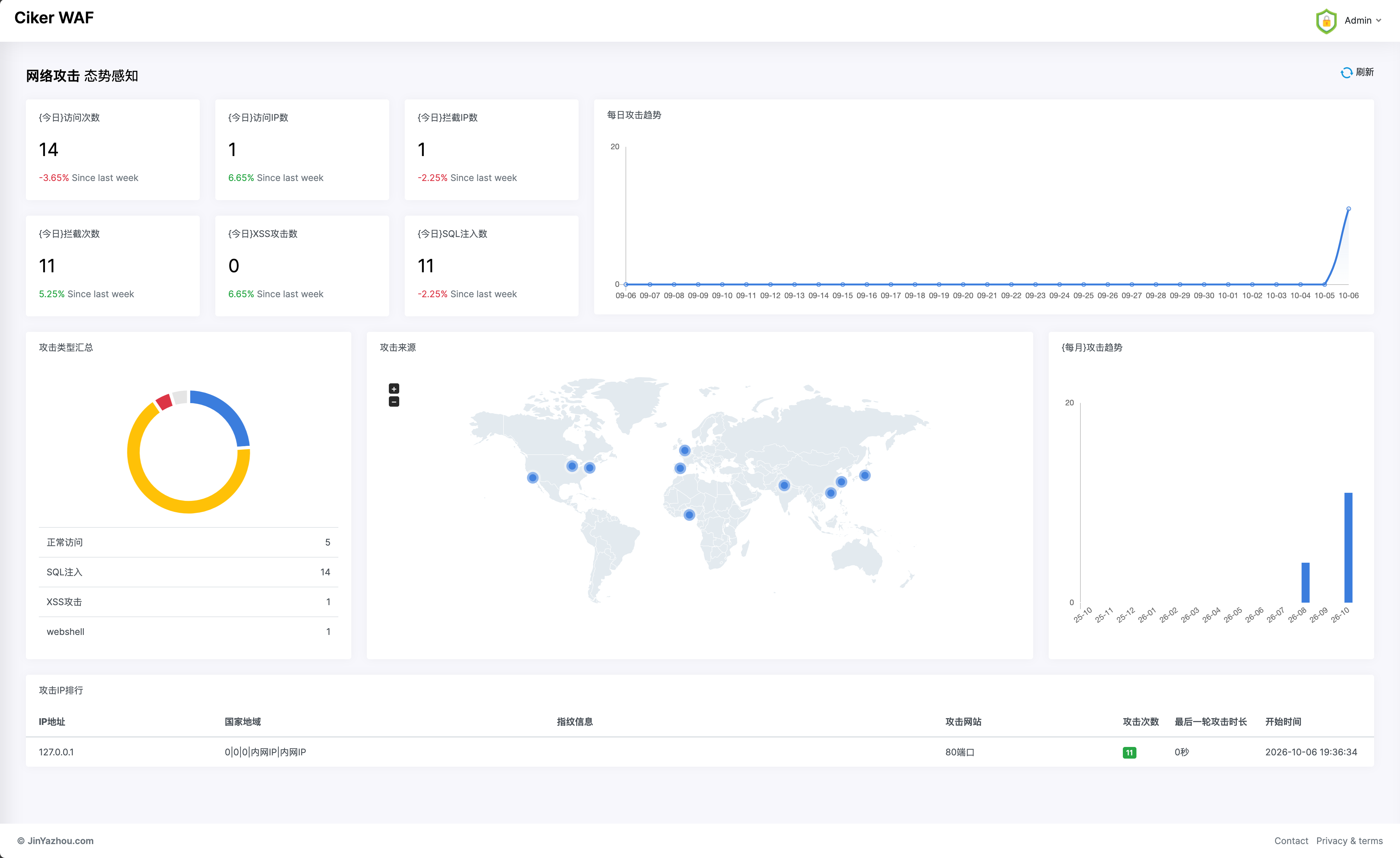The height and width of the screenshot is (858, 1400).
Task: Select the SQL注入 row
Action: pyautogui.click(x=188, y=572)
